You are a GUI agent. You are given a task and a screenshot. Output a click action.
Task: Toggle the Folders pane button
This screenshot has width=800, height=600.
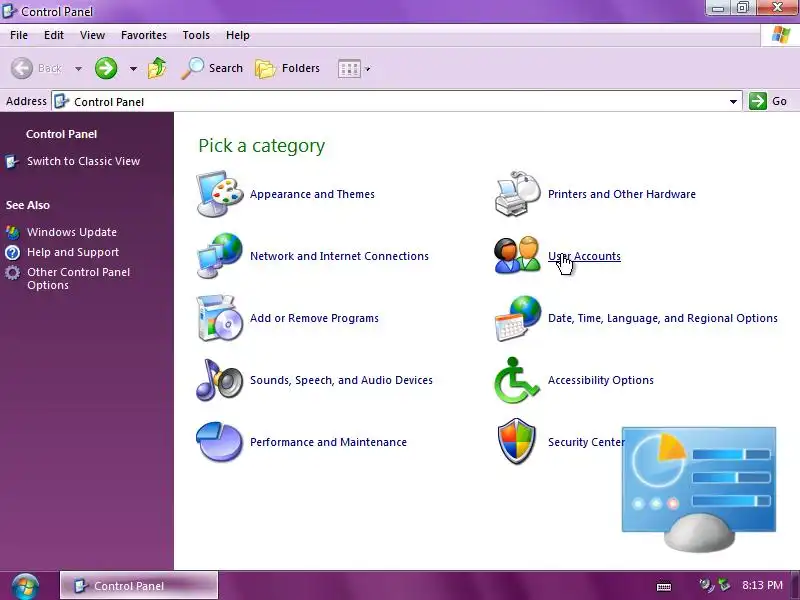[288, 68]
